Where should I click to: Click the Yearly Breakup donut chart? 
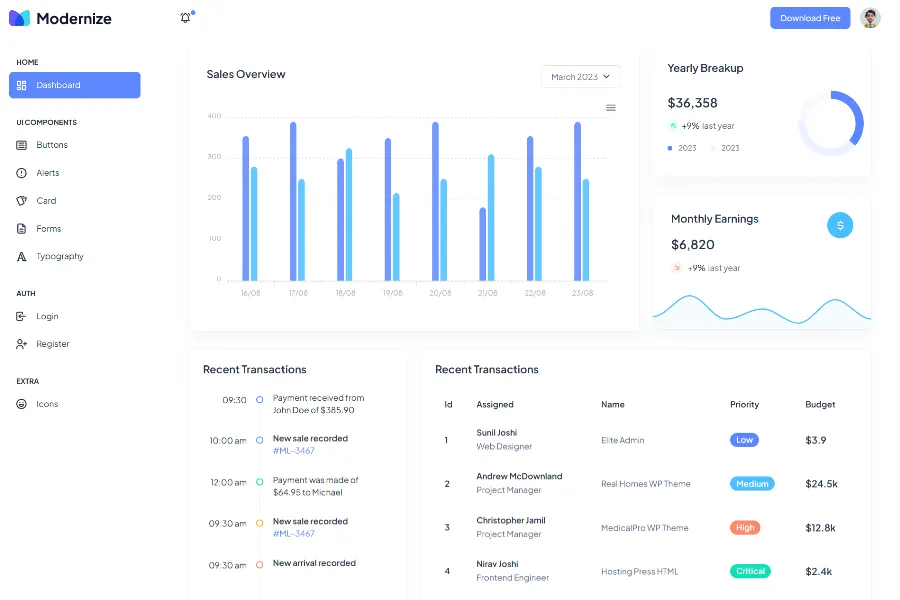tap(831, 124)
